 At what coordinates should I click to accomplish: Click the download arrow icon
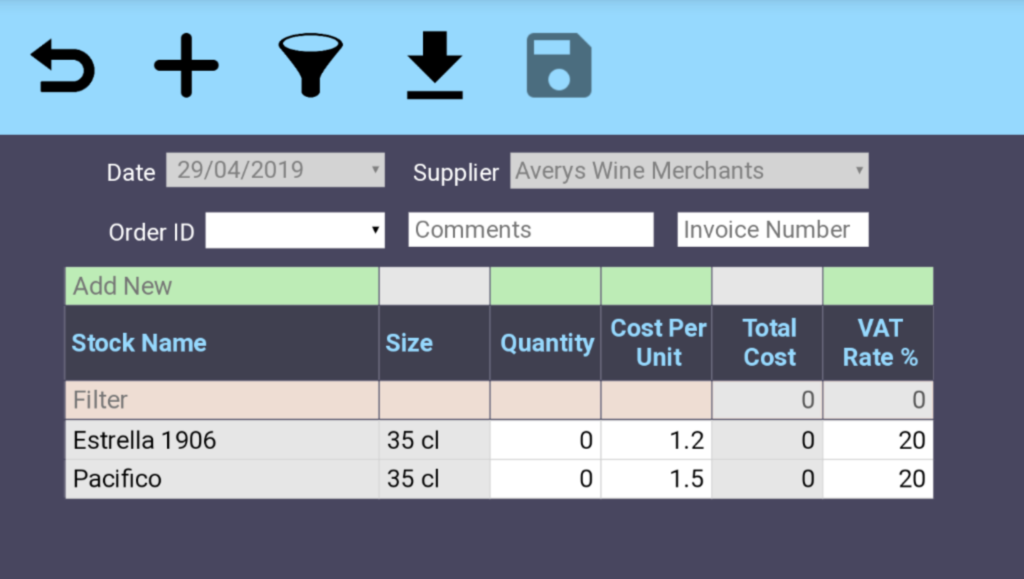pyautogui.click(x=435, y=66)
